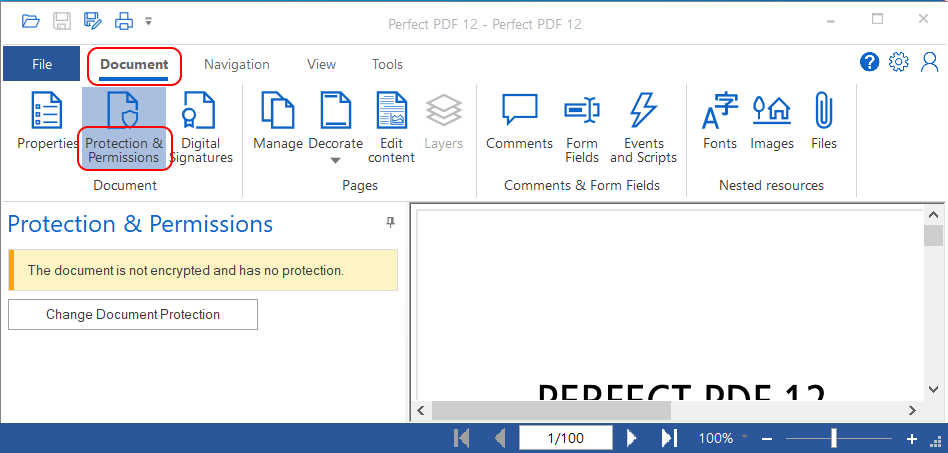This screenshot has height=453, width=948.
Task: Open the Fonts nested resources
Action: (719, 120)
